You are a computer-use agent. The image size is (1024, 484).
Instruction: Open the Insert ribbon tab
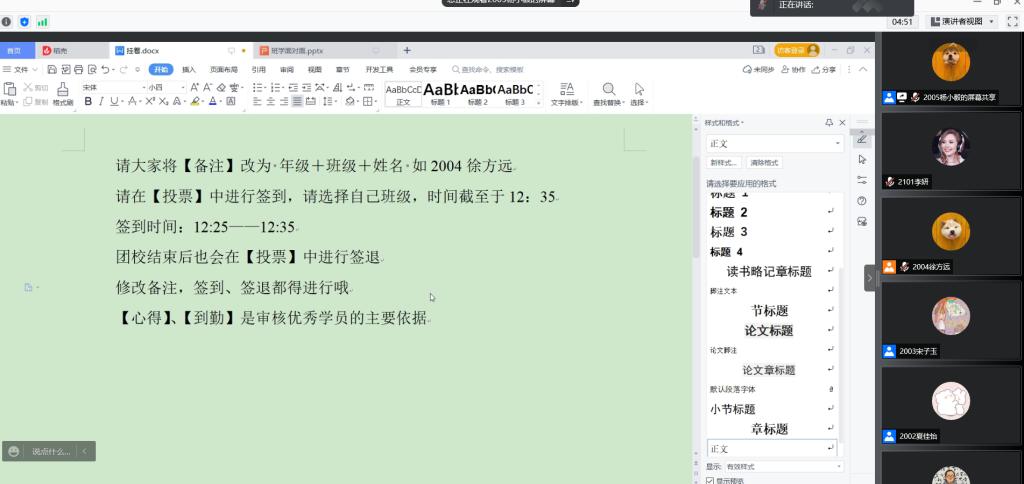pyautogui.click(x=188, y=70)
